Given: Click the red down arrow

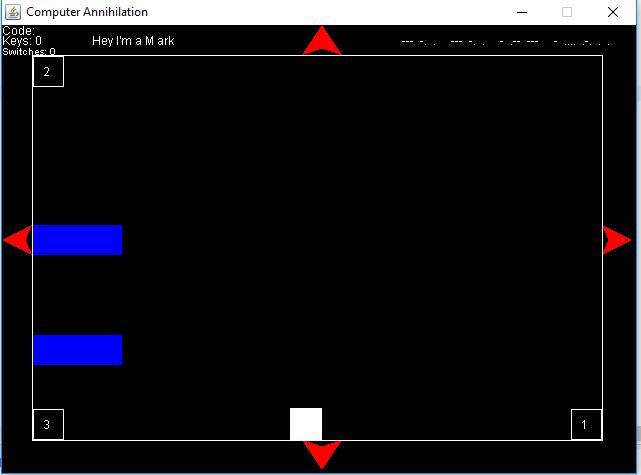Looking at the screenshot, I should (x=321, y=454).
